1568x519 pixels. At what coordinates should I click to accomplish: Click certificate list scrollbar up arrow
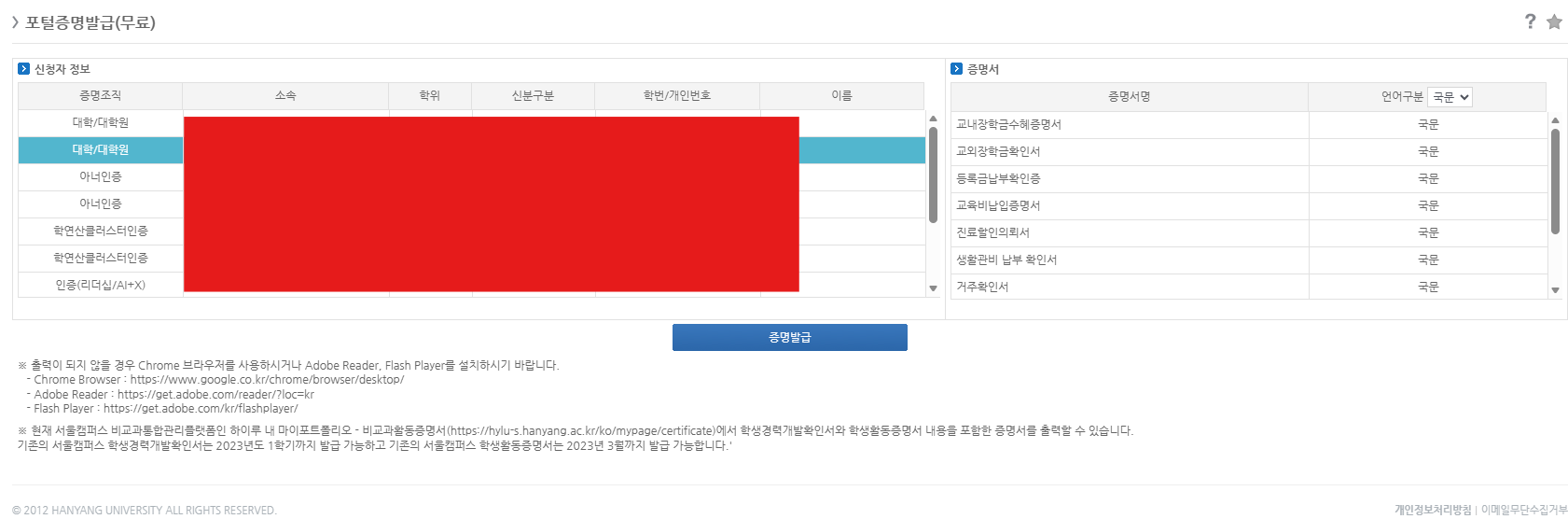click(1555, 120)
